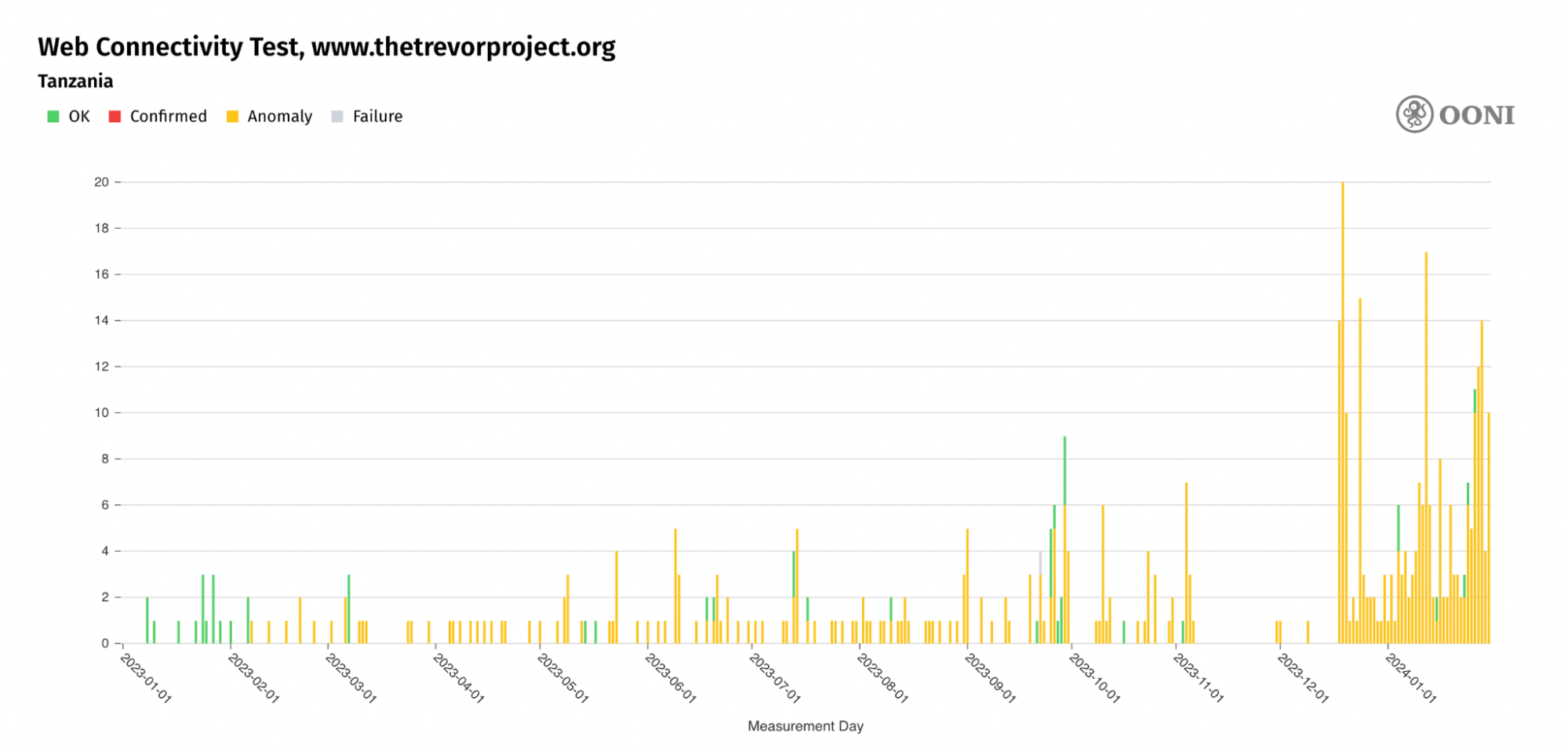Toggle the Confirmed series legend label
The height and width of the screenshot is (751, 1568).
pos(168,117)
